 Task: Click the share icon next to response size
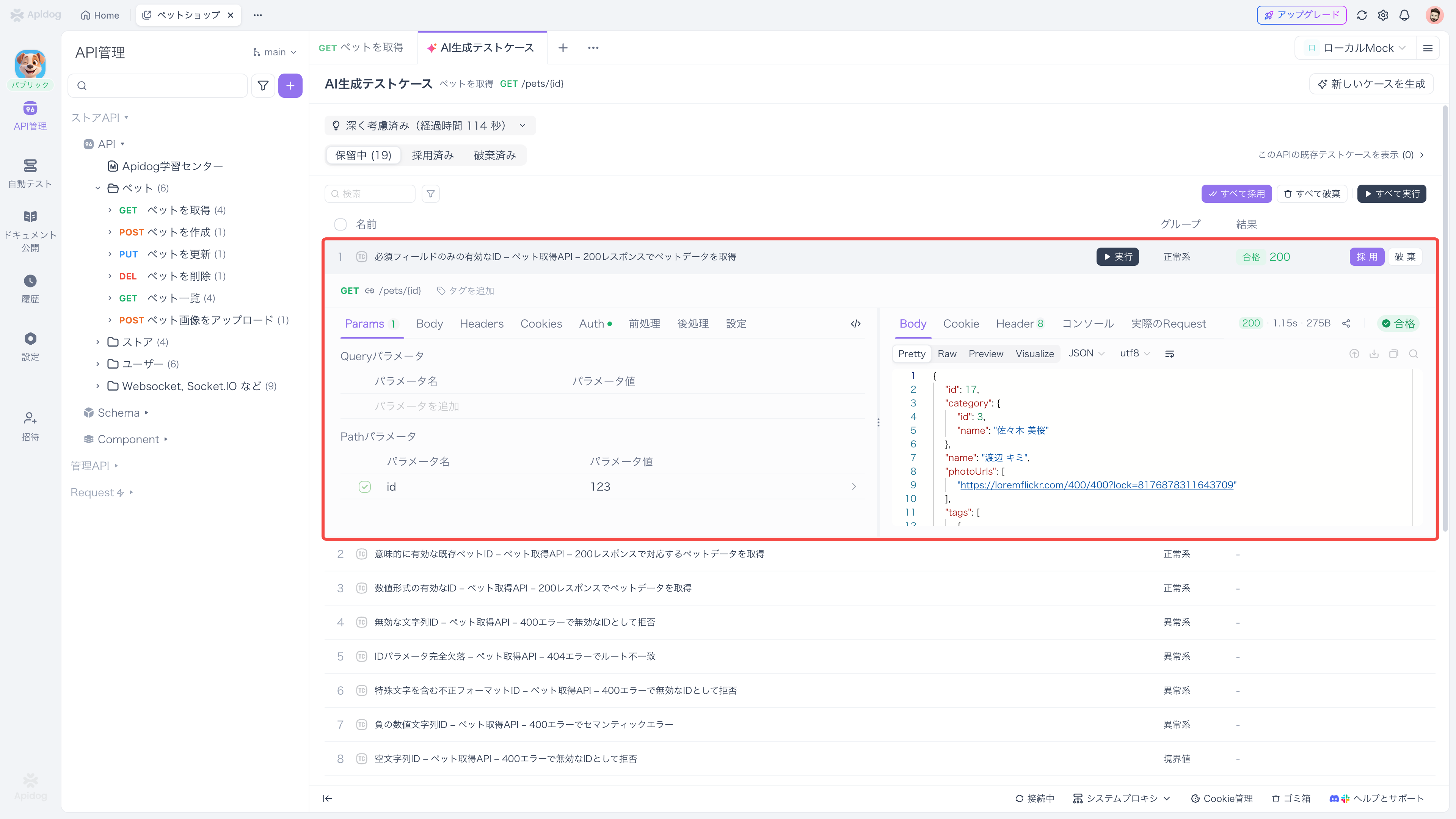[x=1346, y=324]
